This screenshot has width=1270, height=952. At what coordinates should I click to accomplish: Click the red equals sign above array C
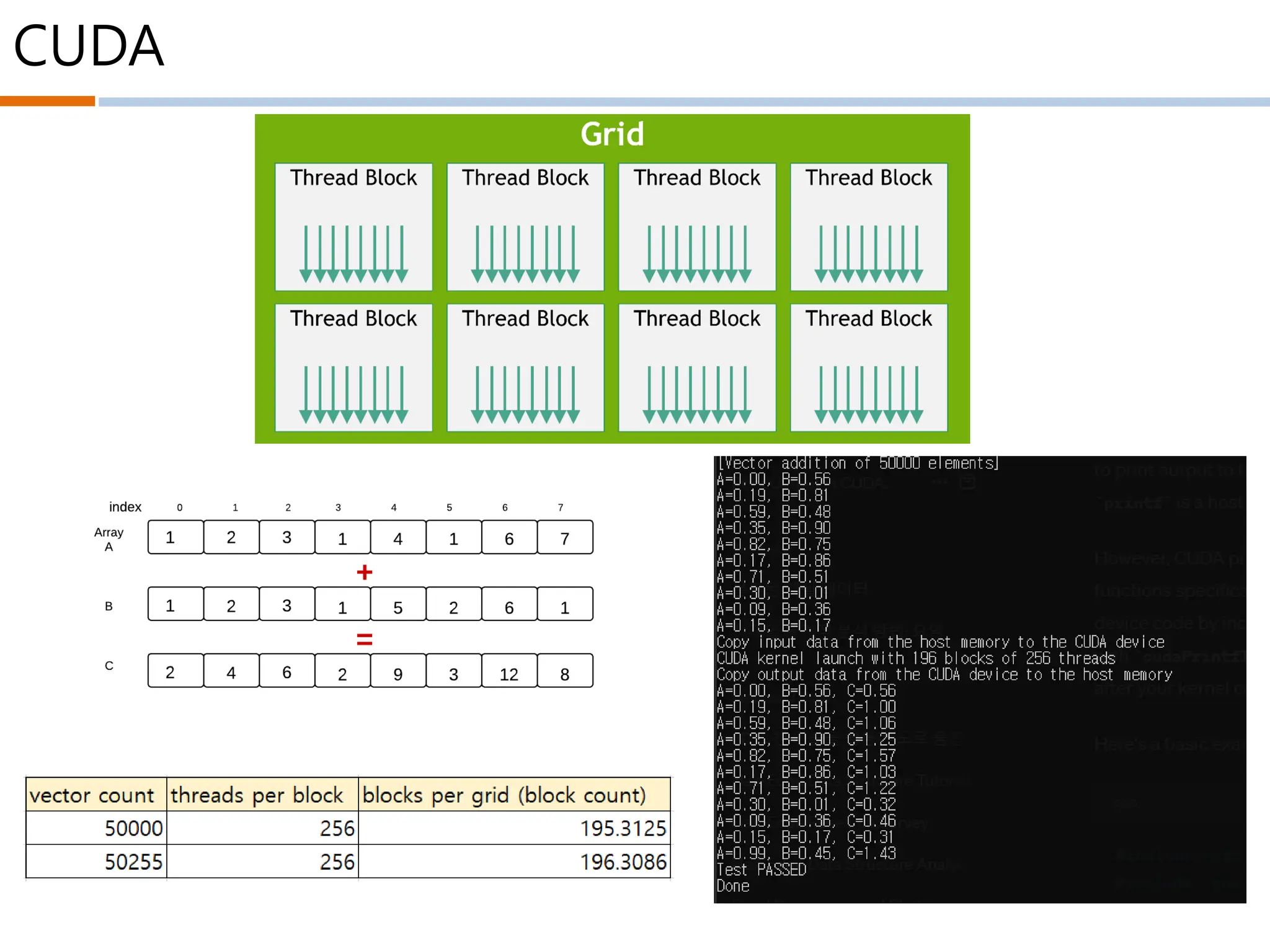[365, 639]
